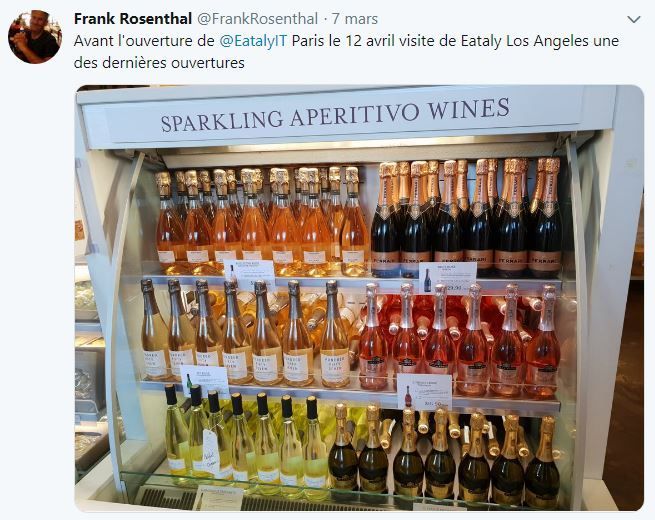The image size is (655, 520).
Task: Open the @EatalyIT mention link
Action: point(254,41)
